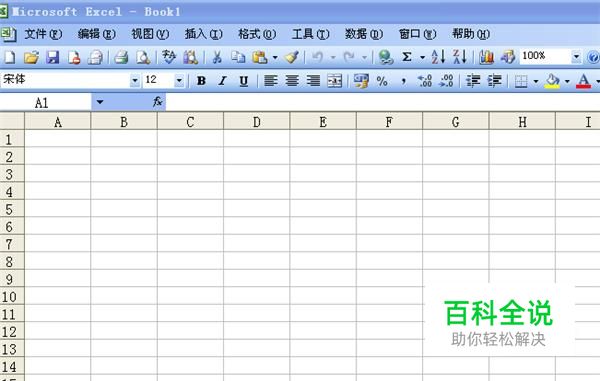
Task: Open the 视图(V) menu
Action: [150, 34]
